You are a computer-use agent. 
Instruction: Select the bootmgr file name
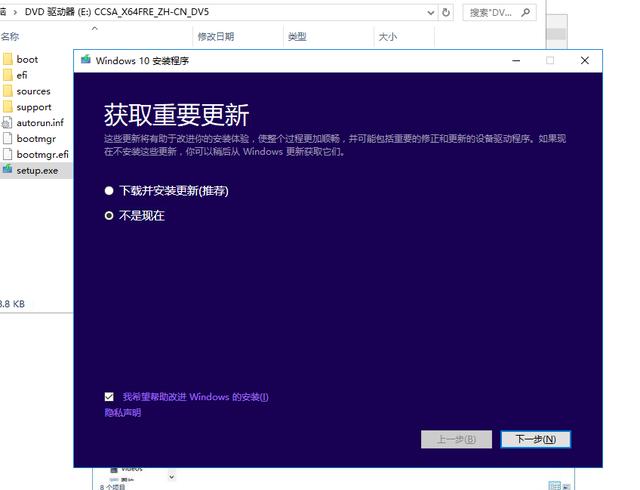click(36, 139)
